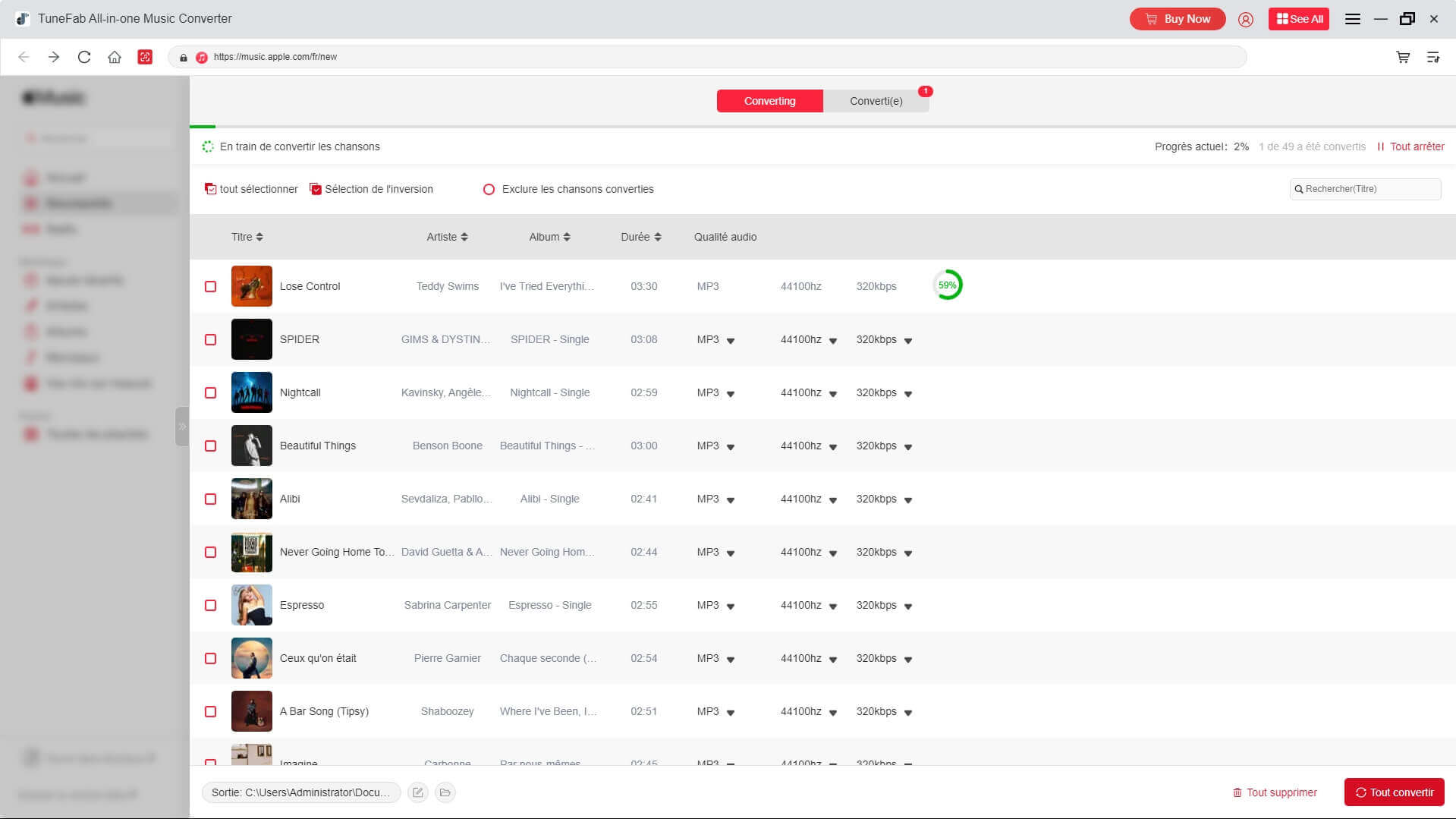Click the Qualité audio column header

(725, 237)
